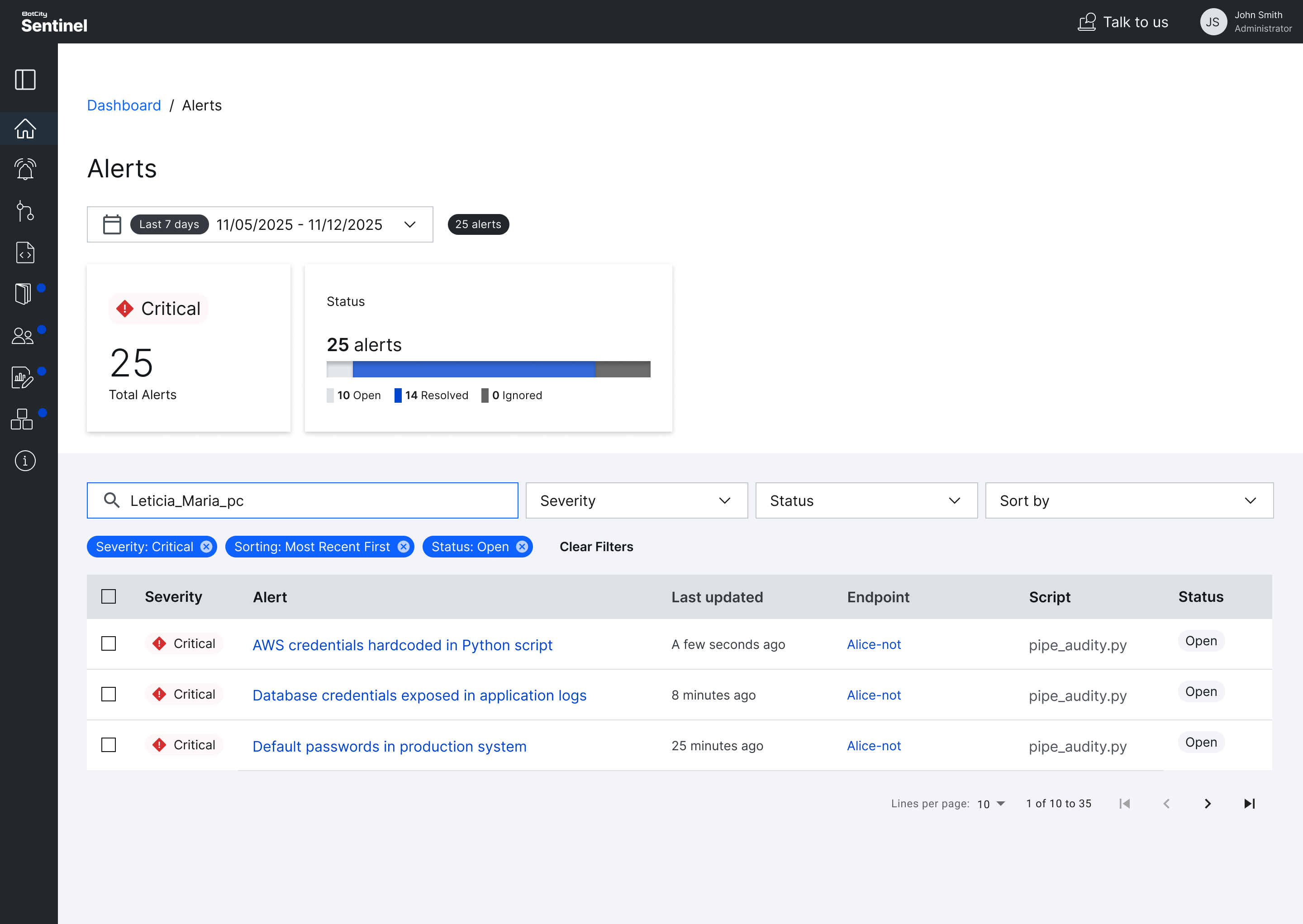1303x924 pixels.
Task: Check the select-all header checkbox
Action: pyautogui.click(x=109, y=596)
